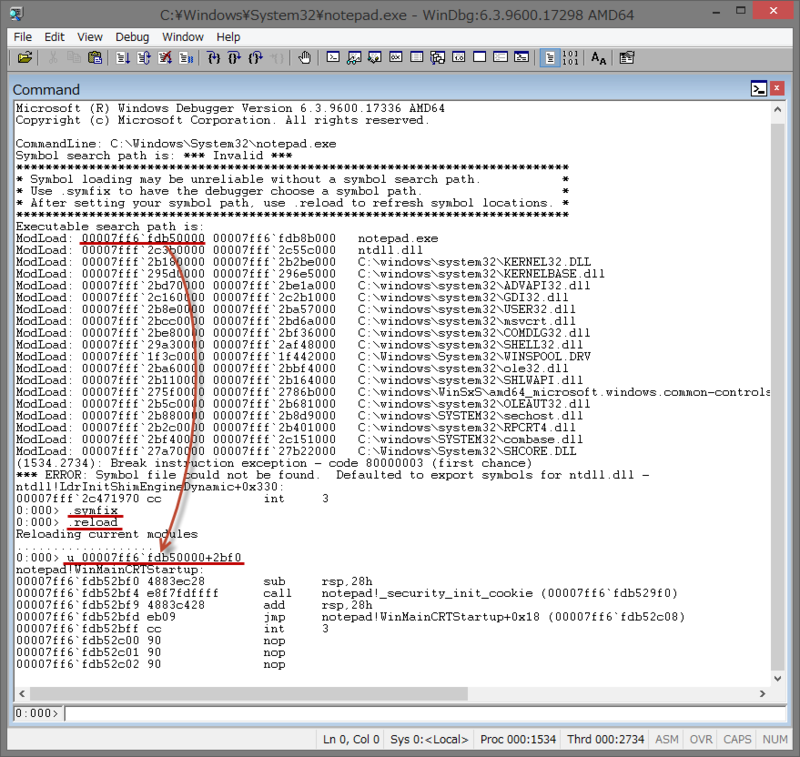
Task: Click the command input field at the bottom
Action: coord(424,713)
